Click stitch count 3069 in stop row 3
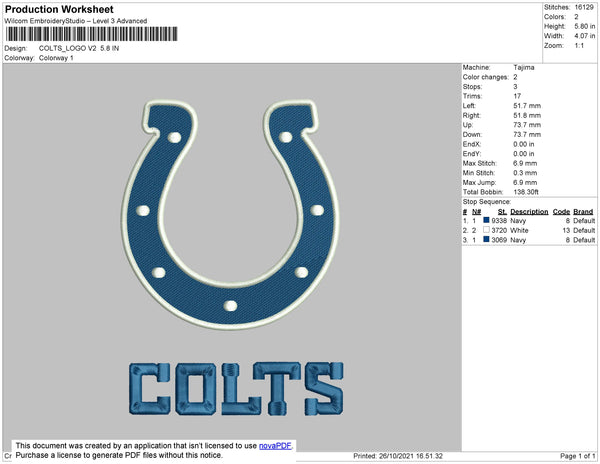This screenshot has height=464, width=600. 499,240
